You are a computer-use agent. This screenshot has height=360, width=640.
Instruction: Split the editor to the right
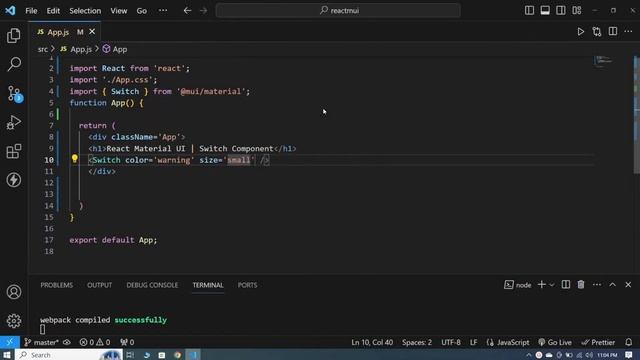613,31
